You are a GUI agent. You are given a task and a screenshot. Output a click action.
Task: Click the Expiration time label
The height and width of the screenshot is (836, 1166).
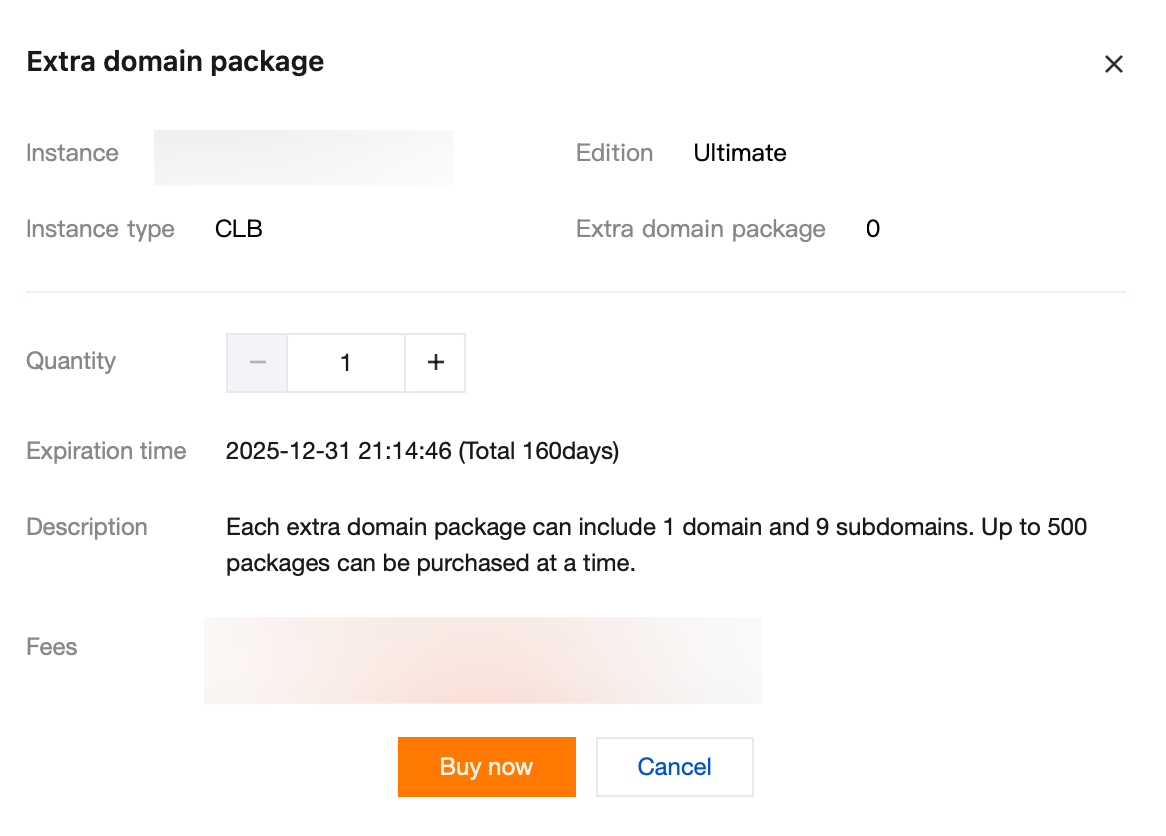click(x=106, y=451)
